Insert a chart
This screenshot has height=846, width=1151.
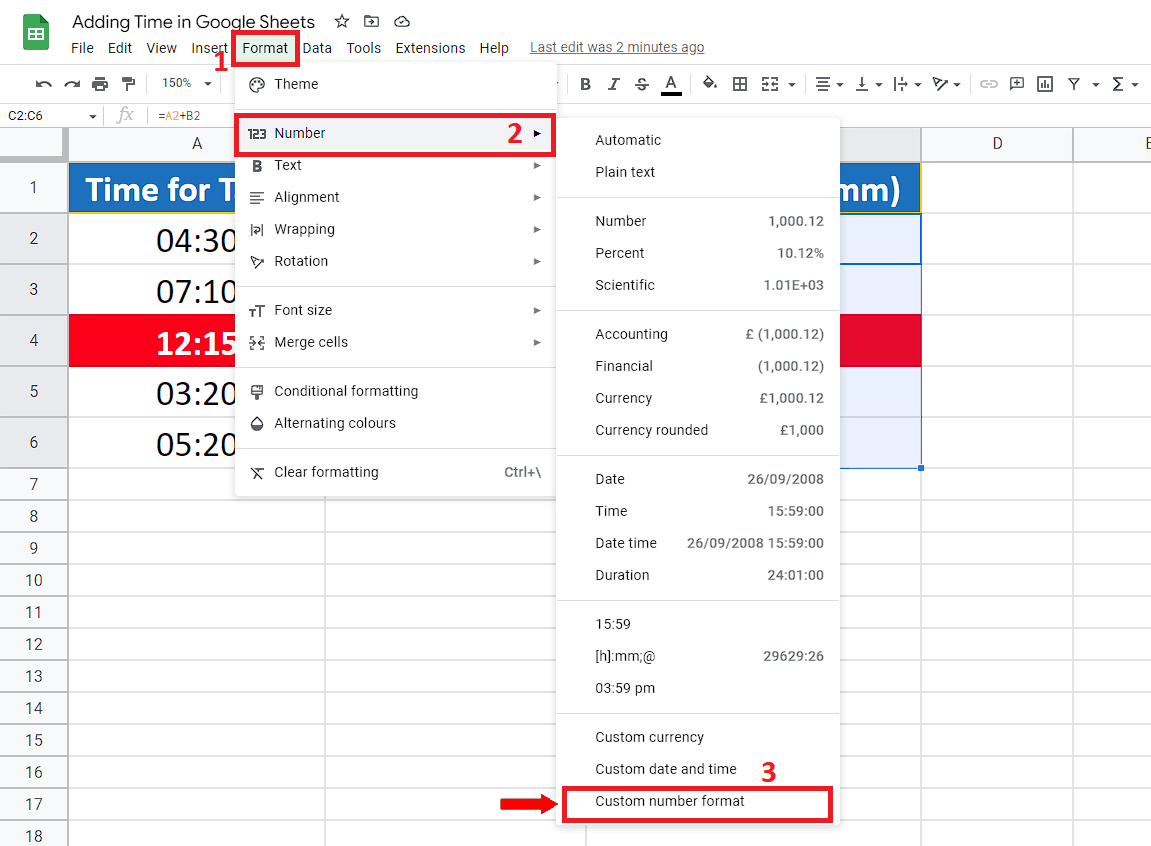pos(1044,83)
